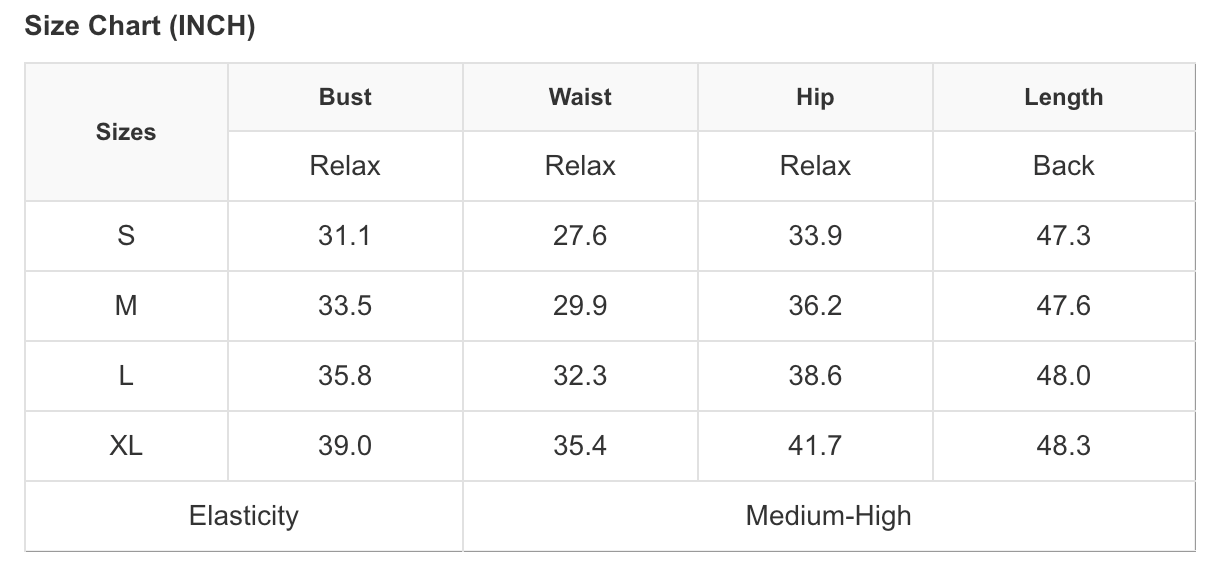Click the 31.1 bust value

pos(345,236)
